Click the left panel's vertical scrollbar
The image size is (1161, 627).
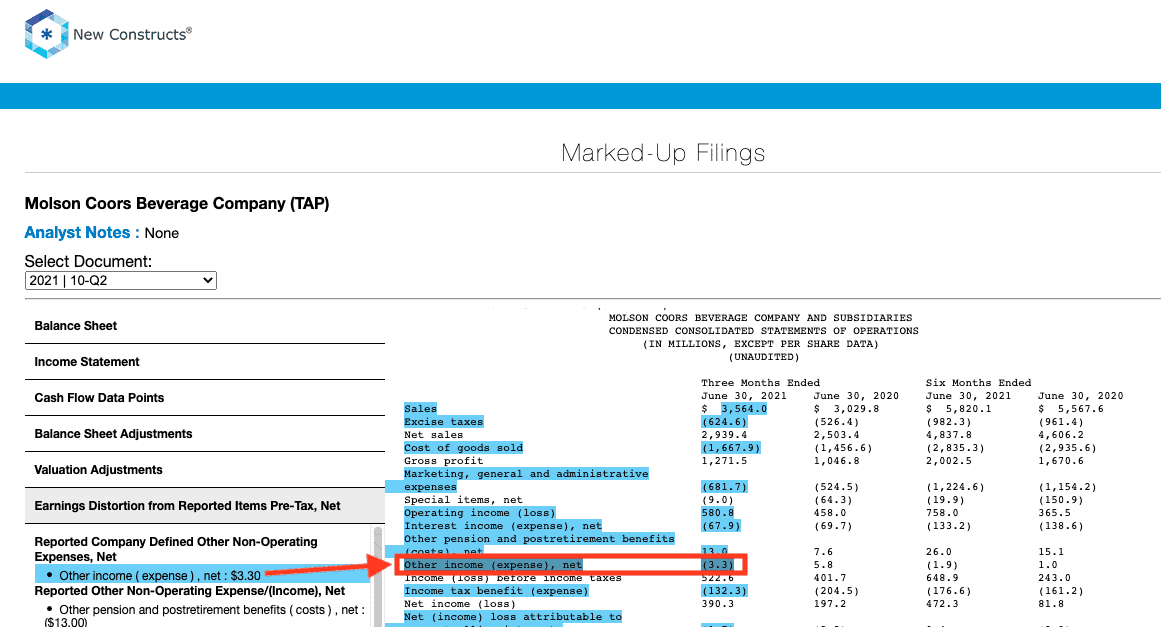point(378,577)
